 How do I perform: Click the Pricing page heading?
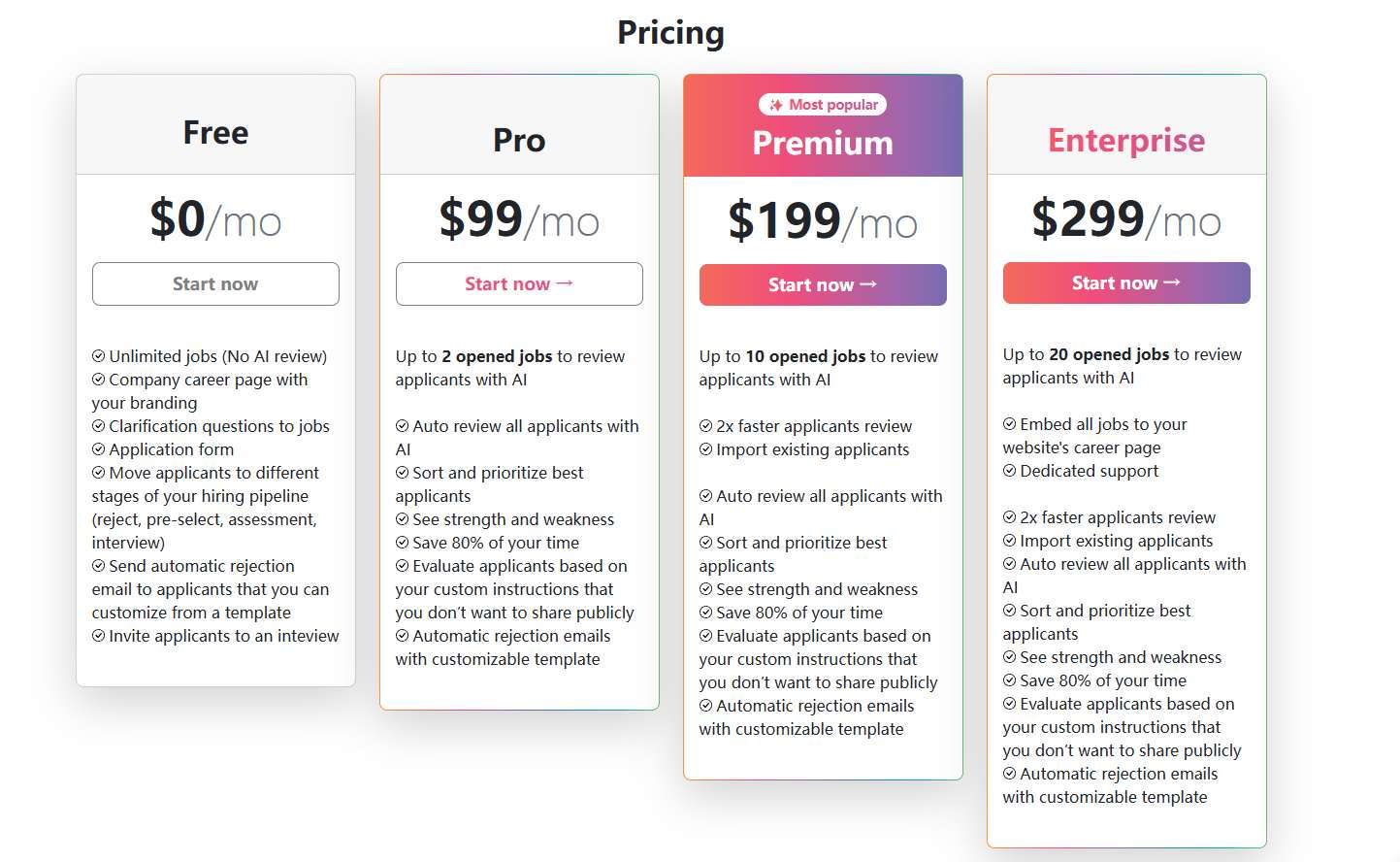tap(671, 33)
